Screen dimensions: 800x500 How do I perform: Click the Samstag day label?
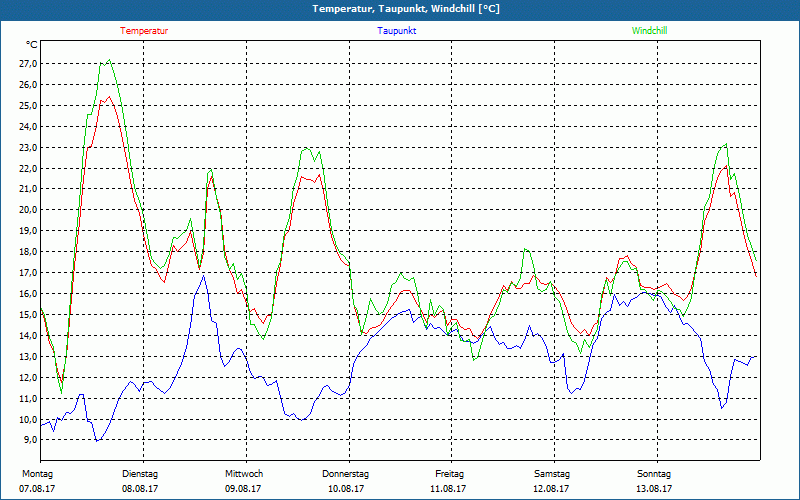[552, 474]
